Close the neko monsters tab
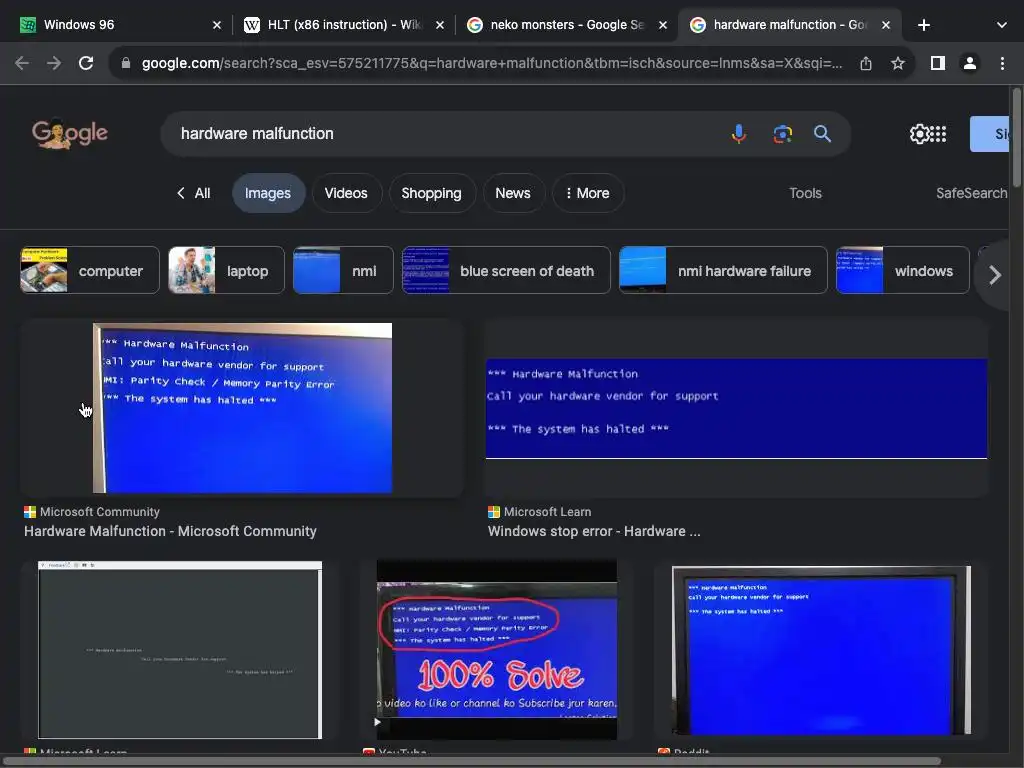This screenshot has height=768, width=1024. 663,25
